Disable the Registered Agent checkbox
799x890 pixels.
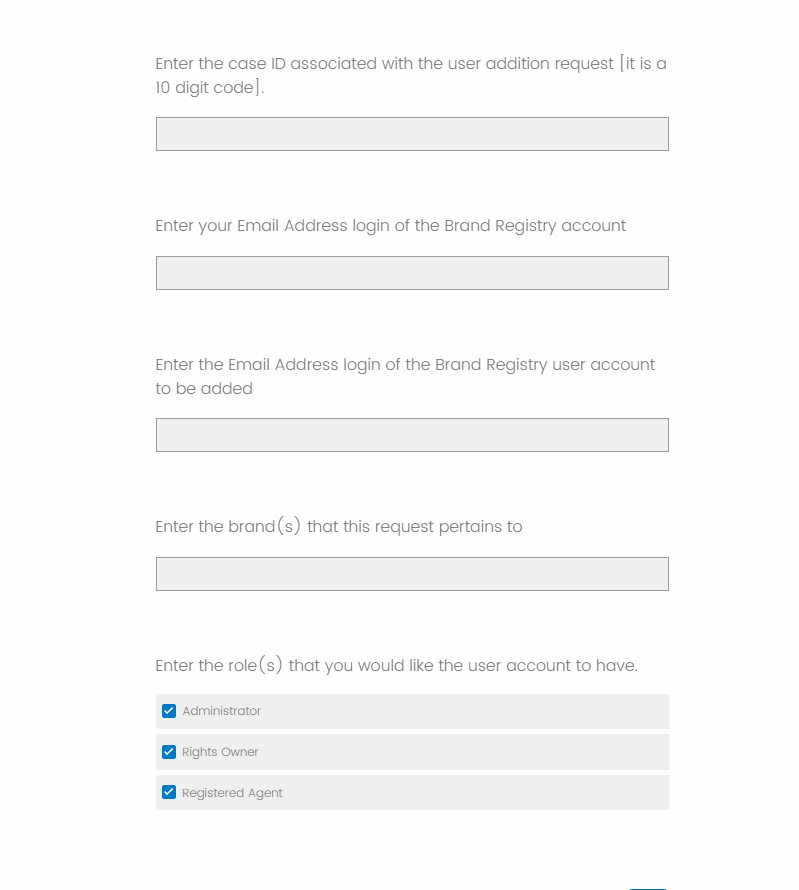click(x=169, y=793)
